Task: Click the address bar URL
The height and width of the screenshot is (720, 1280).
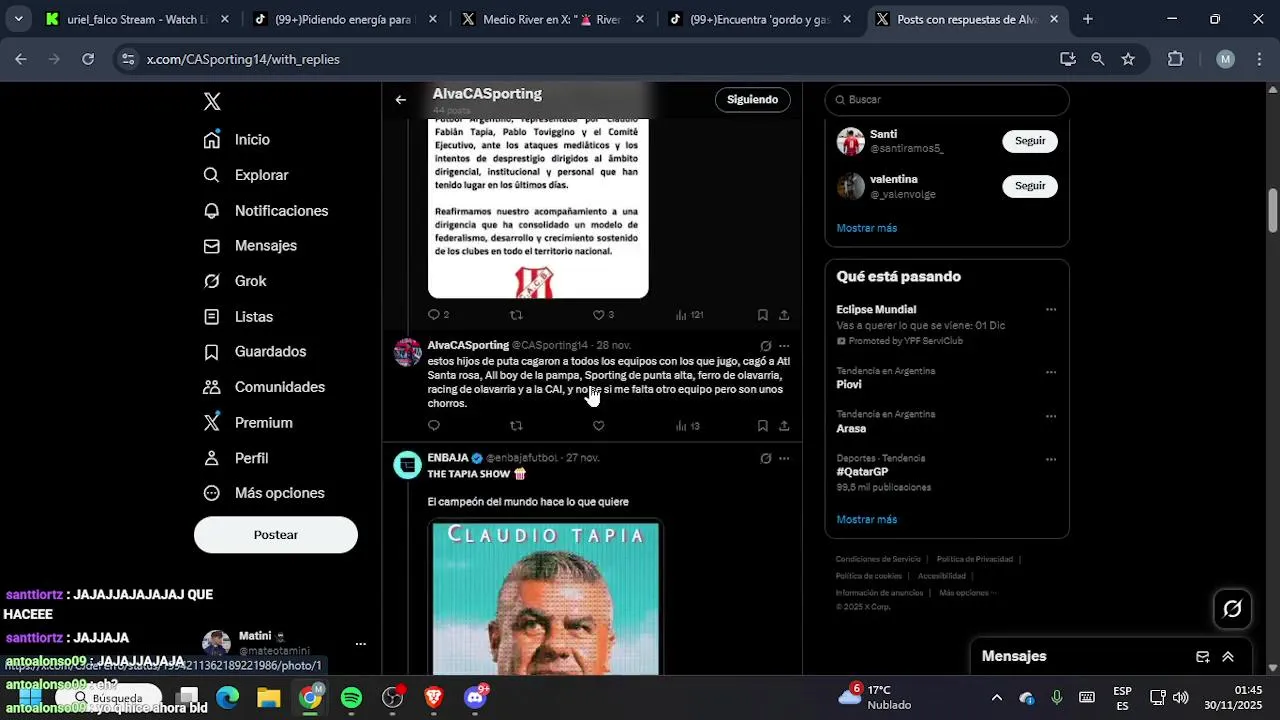Action: (243, 59)
